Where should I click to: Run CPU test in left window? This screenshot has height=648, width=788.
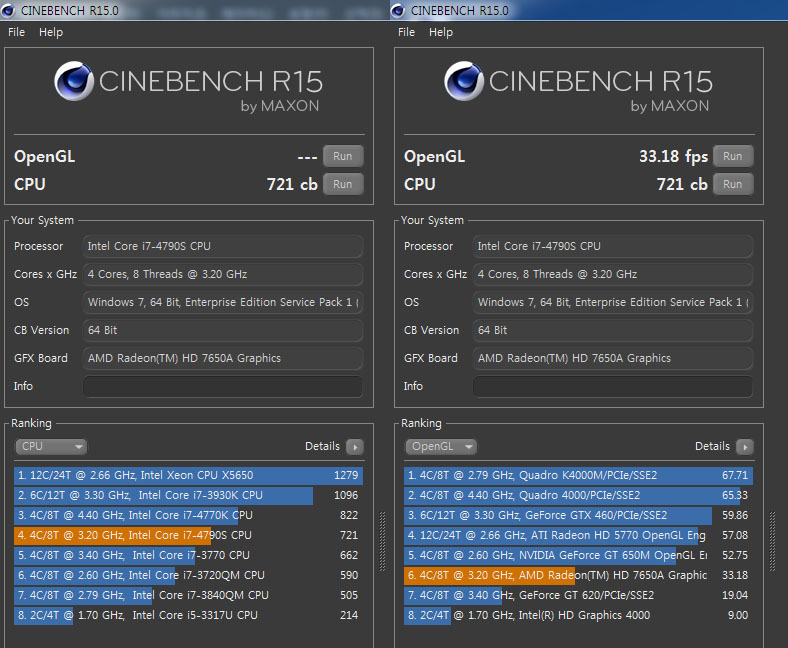(343, 184)
